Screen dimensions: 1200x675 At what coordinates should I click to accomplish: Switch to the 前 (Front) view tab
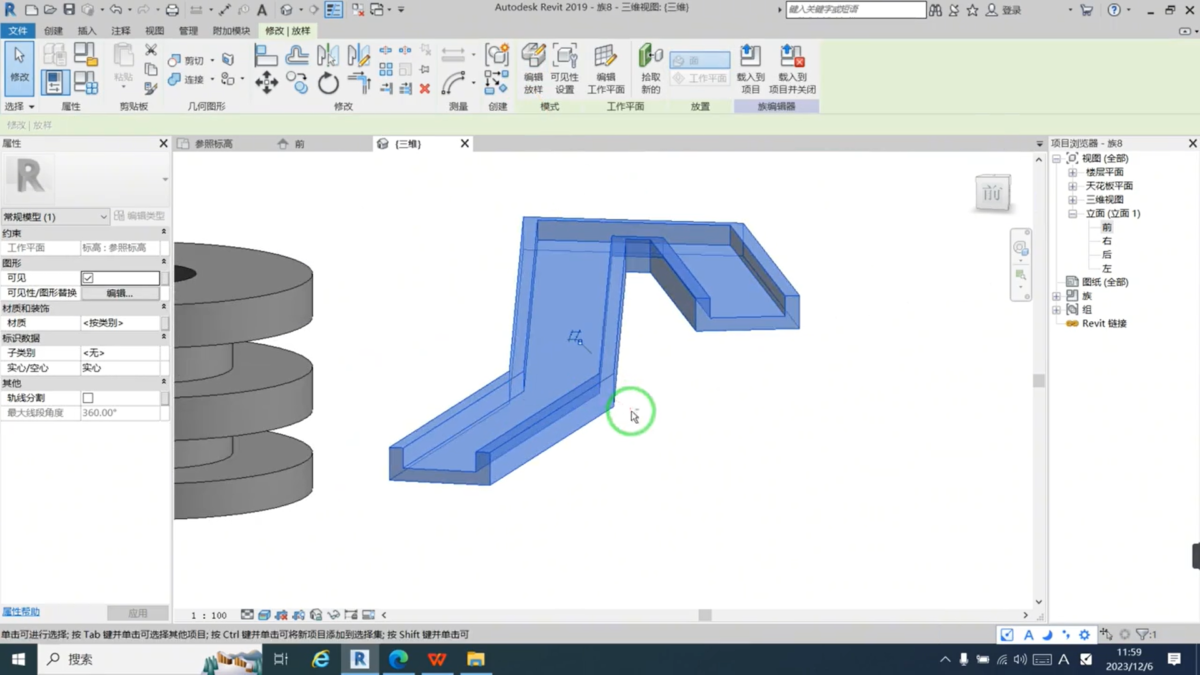click(299, 144)
